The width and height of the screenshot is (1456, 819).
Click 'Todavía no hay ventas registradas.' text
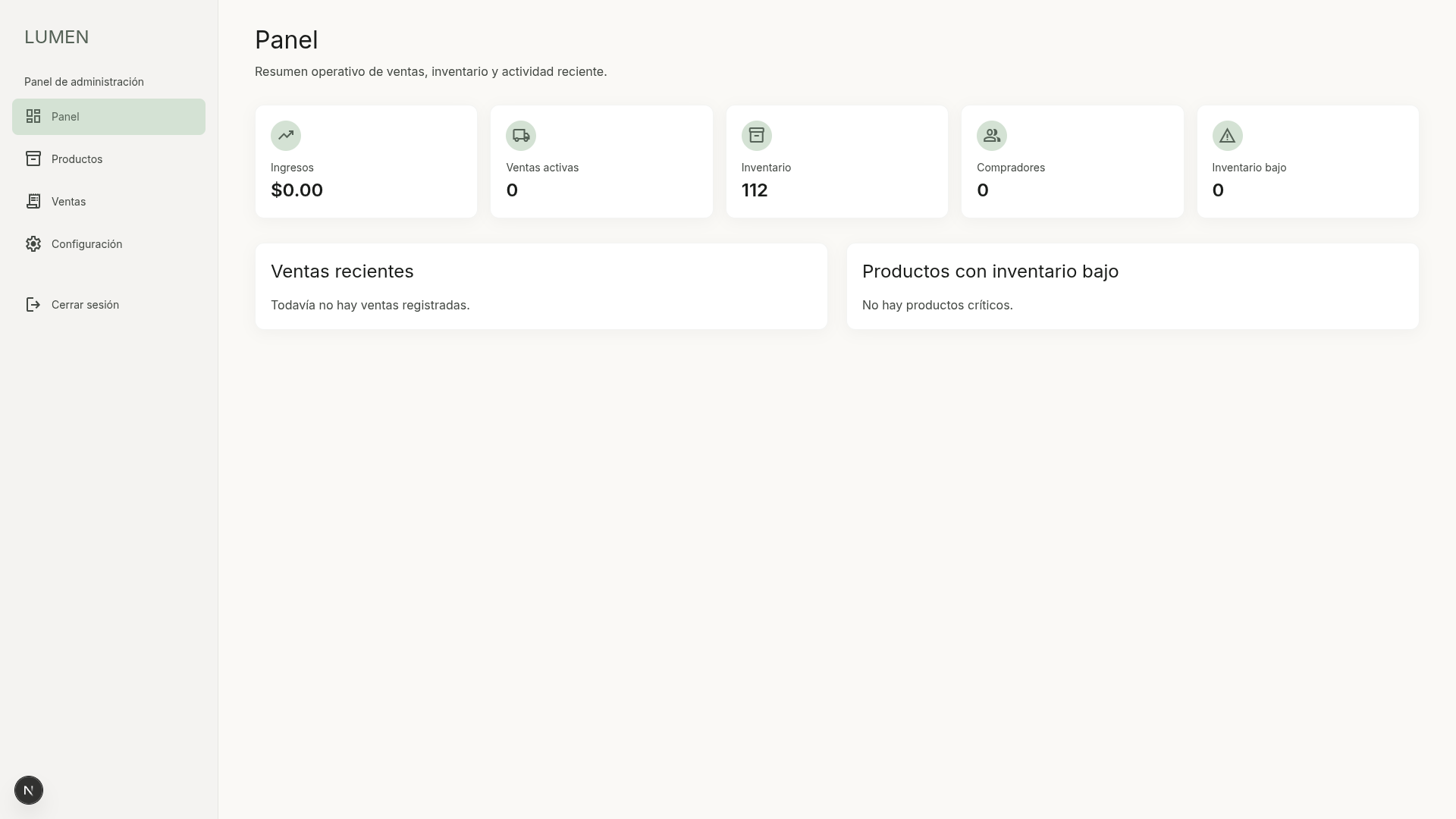370,305
